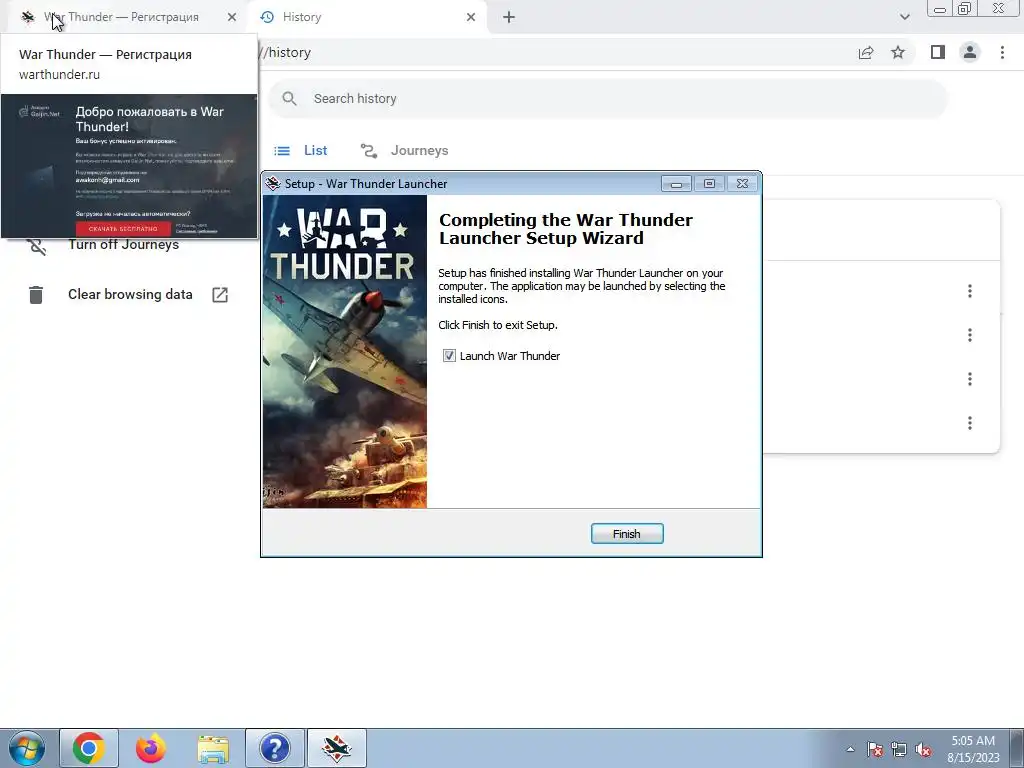Toggle the browser side panel icon
1024x768 pixels.
(938, 52)
